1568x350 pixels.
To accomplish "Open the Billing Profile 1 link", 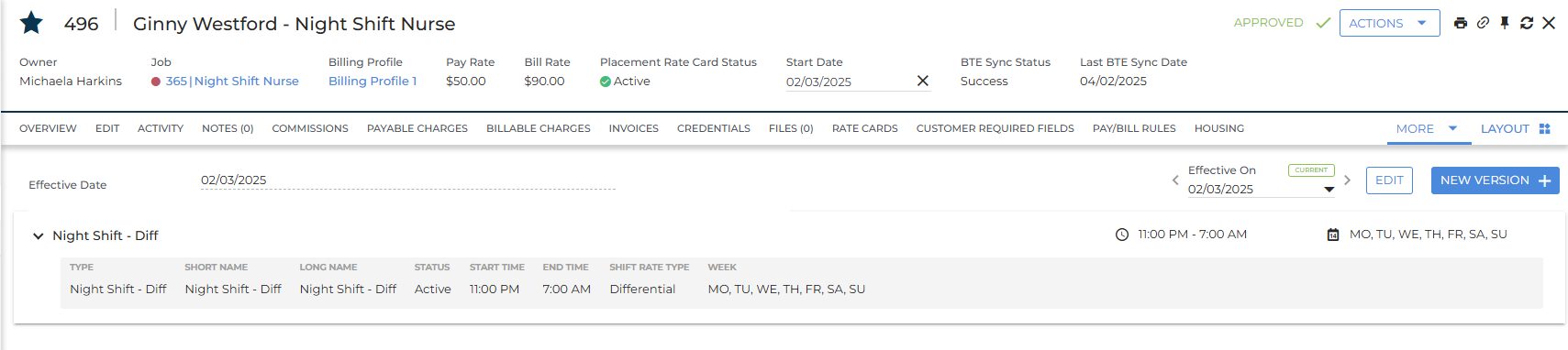I will [373, 82].
